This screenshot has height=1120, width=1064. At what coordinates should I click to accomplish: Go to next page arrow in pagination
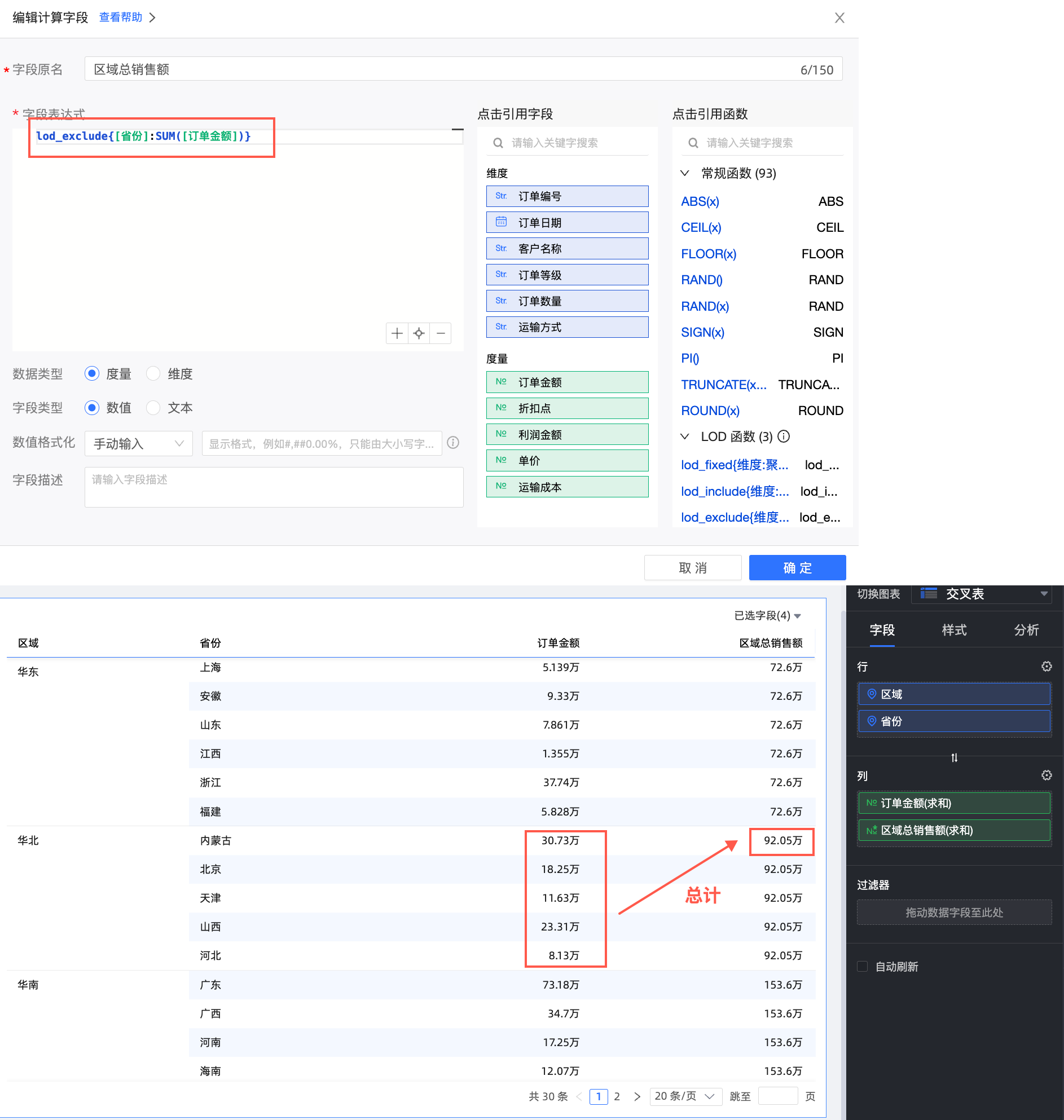pos(637,1097)
